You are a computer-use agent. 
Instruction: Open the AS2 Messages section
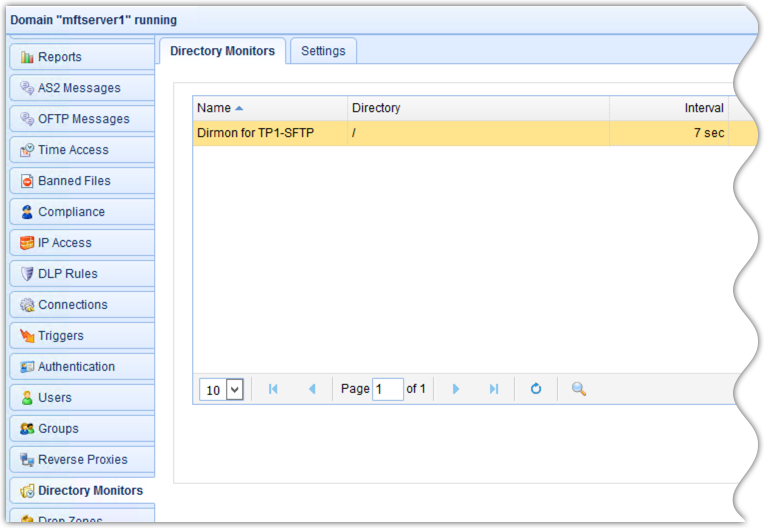(78, 88)
